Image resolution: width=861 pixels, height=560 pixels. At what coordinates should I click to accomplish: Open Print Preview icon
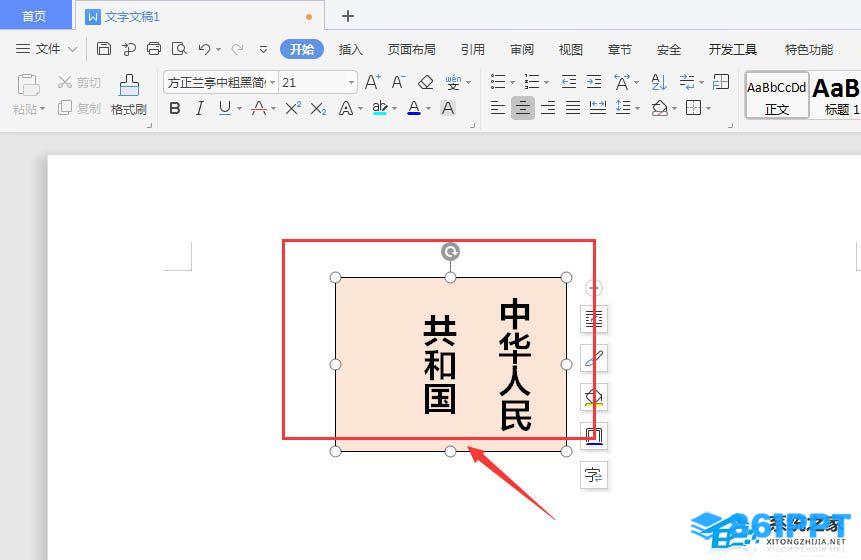(179, 49)
